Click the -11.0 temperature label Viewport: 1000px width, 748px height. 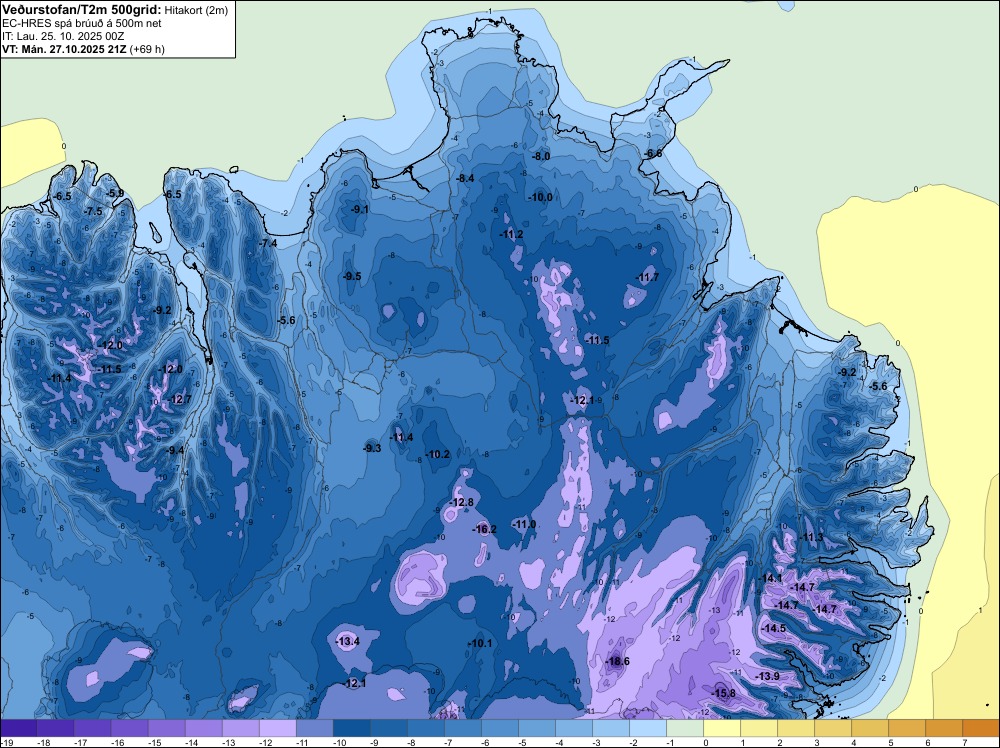pyautogui.click(x=524, y=524)
